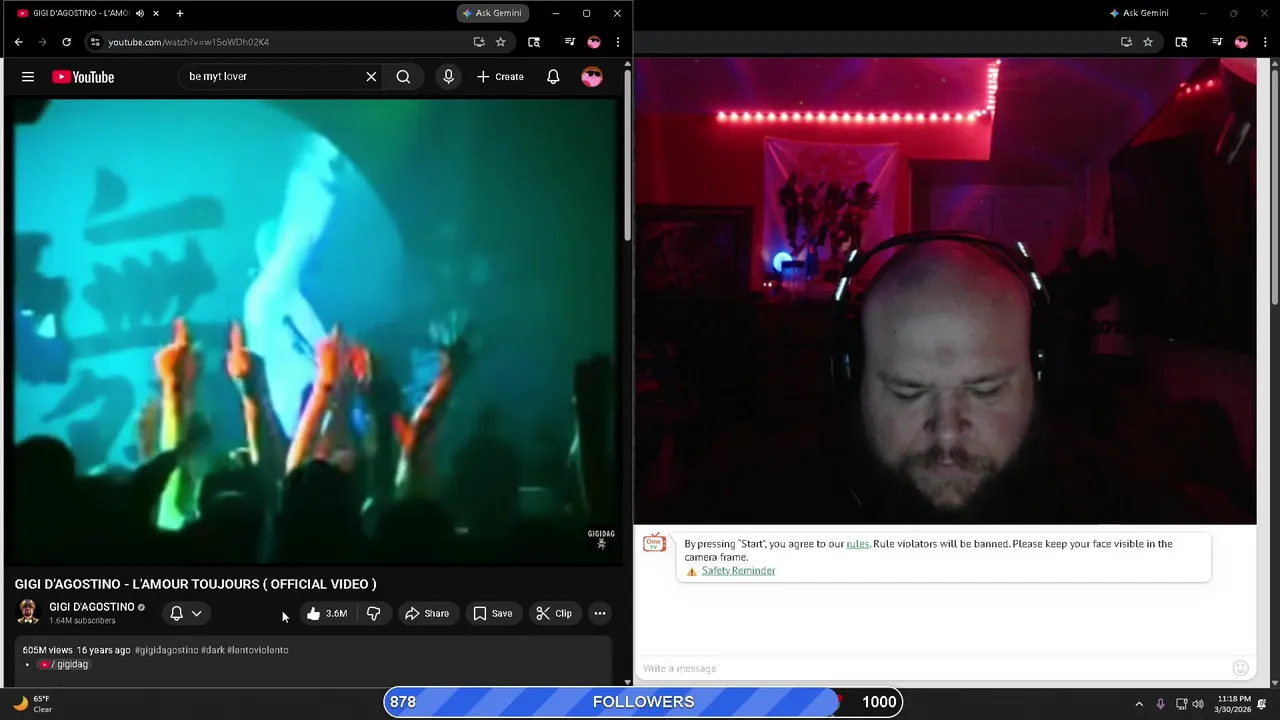Show hidden system tray icons chevron

(1138, 704)
